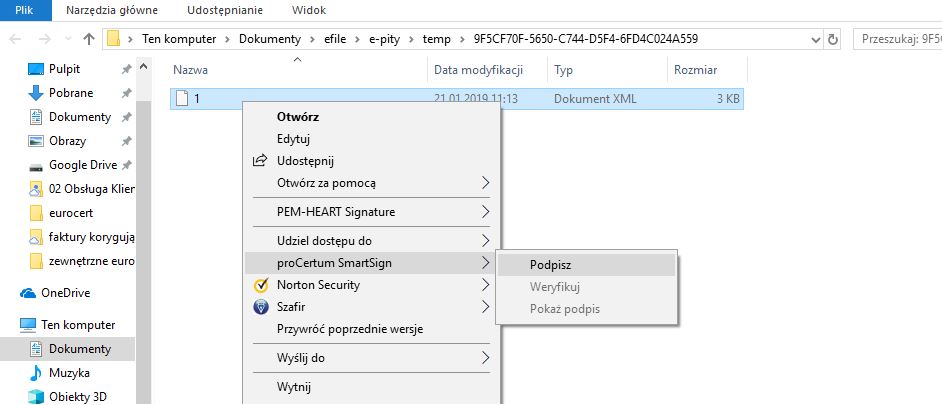
Task: Click the Obiekty 3D cube icon
Action: pyautogui.click(x=36, y=397)
